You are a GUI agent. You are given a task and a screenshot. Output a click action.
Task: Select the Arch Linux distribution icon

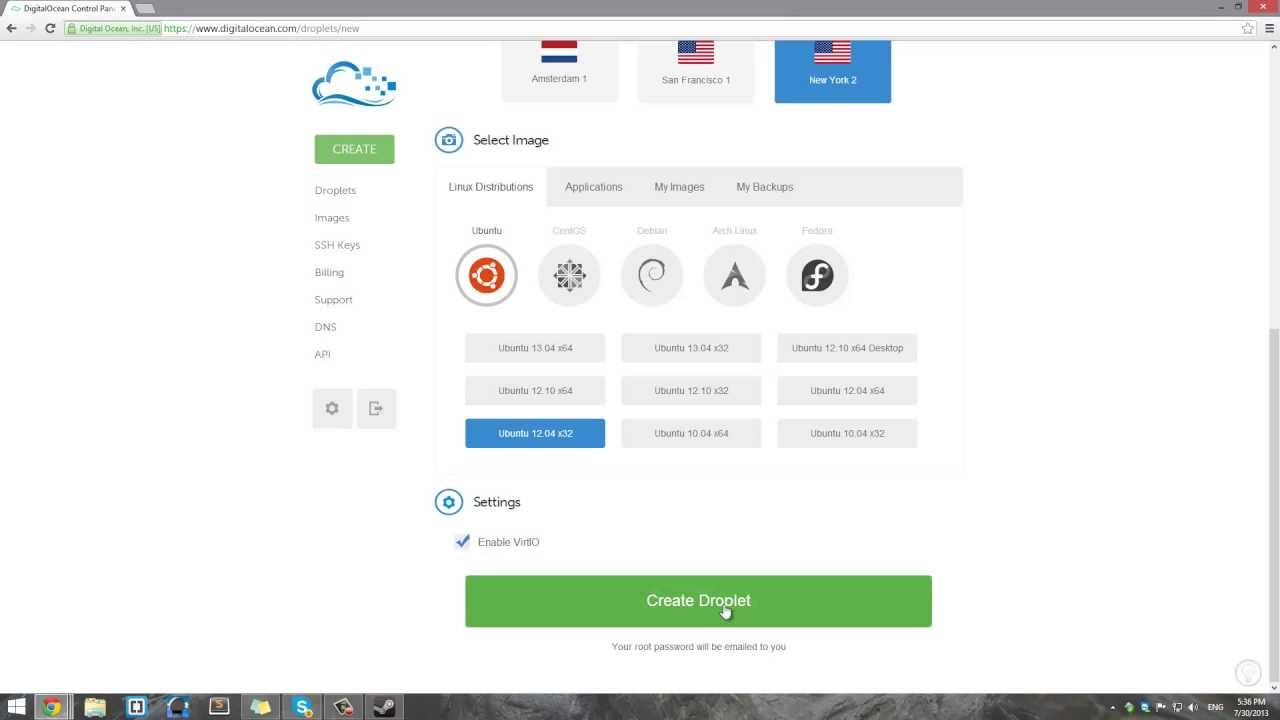[x=735, y=275]
